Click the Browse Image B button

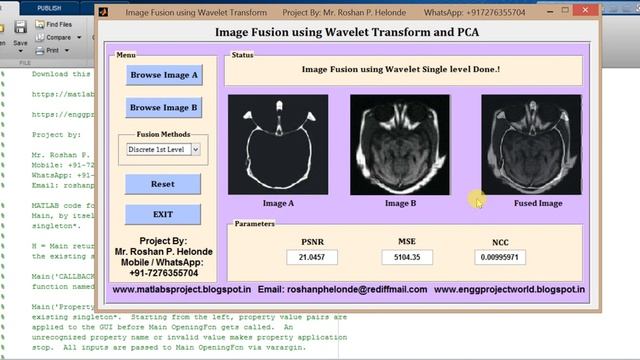pos(164,108)
